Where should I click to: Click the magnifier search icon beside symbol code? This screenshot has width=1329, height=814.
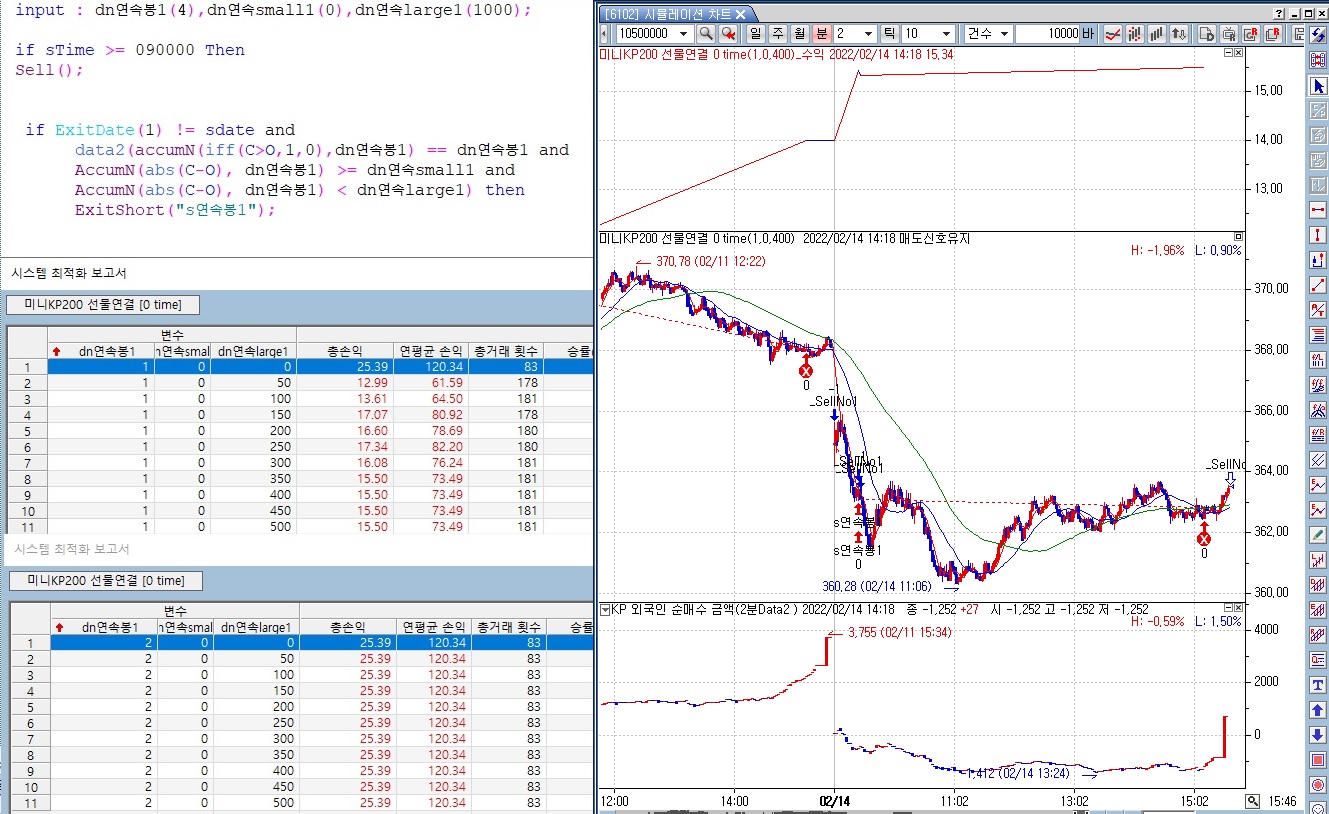(x=706, y=34)
